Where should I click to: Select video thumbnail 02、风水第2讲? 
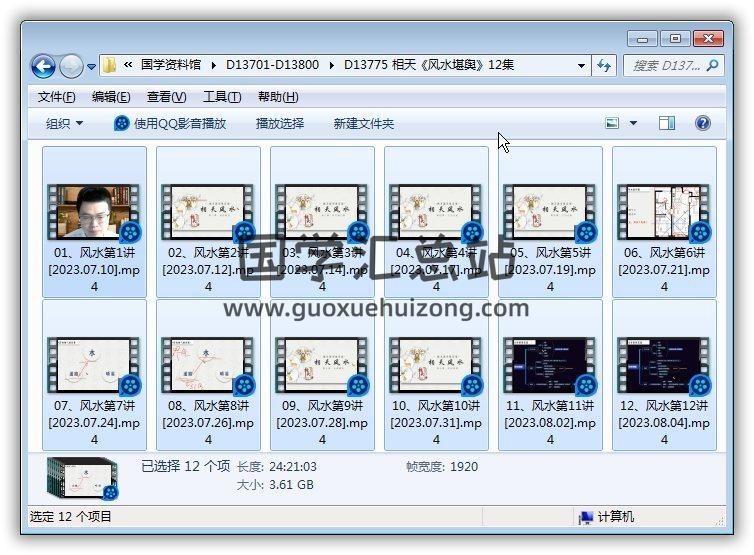coord(208,212)
